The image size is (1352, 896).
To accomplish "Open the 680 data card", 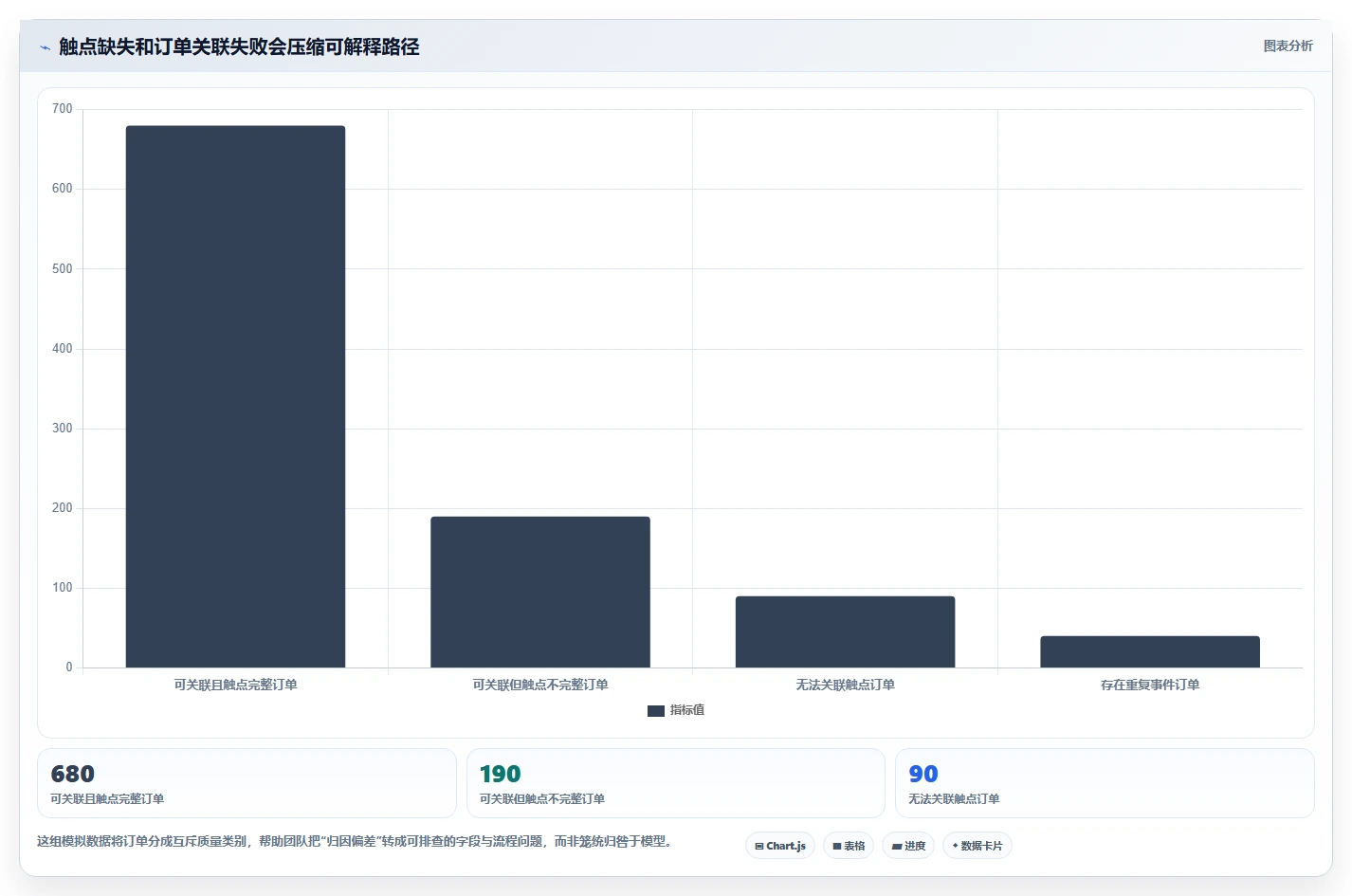I will click(x=247, y=783).
